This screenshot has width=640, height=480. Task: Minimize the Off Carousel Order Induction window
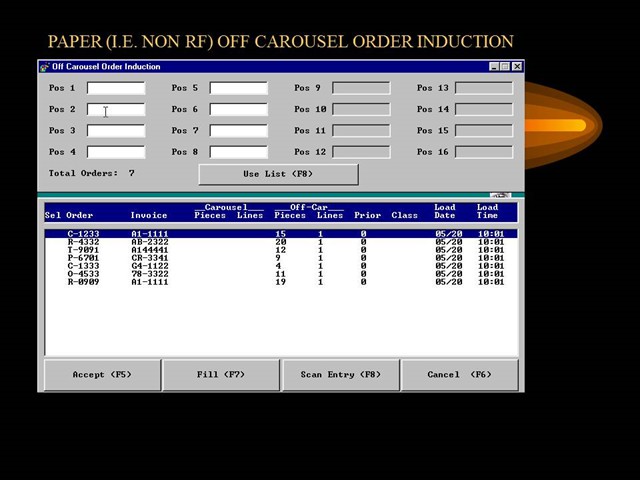tap(495, 67)
